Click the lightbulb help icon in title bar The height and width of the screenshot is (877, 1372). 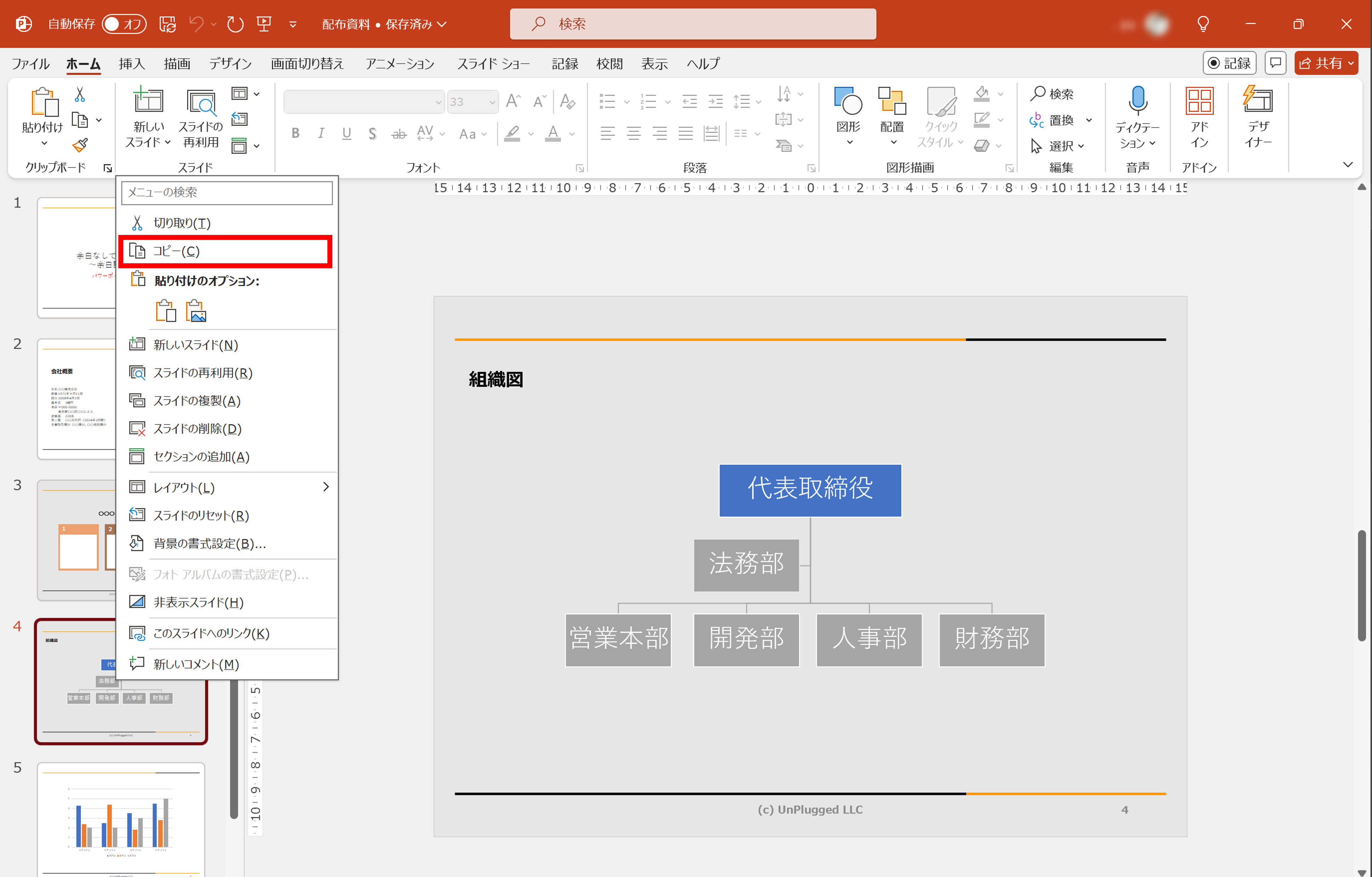click(x=1203, y=24)
